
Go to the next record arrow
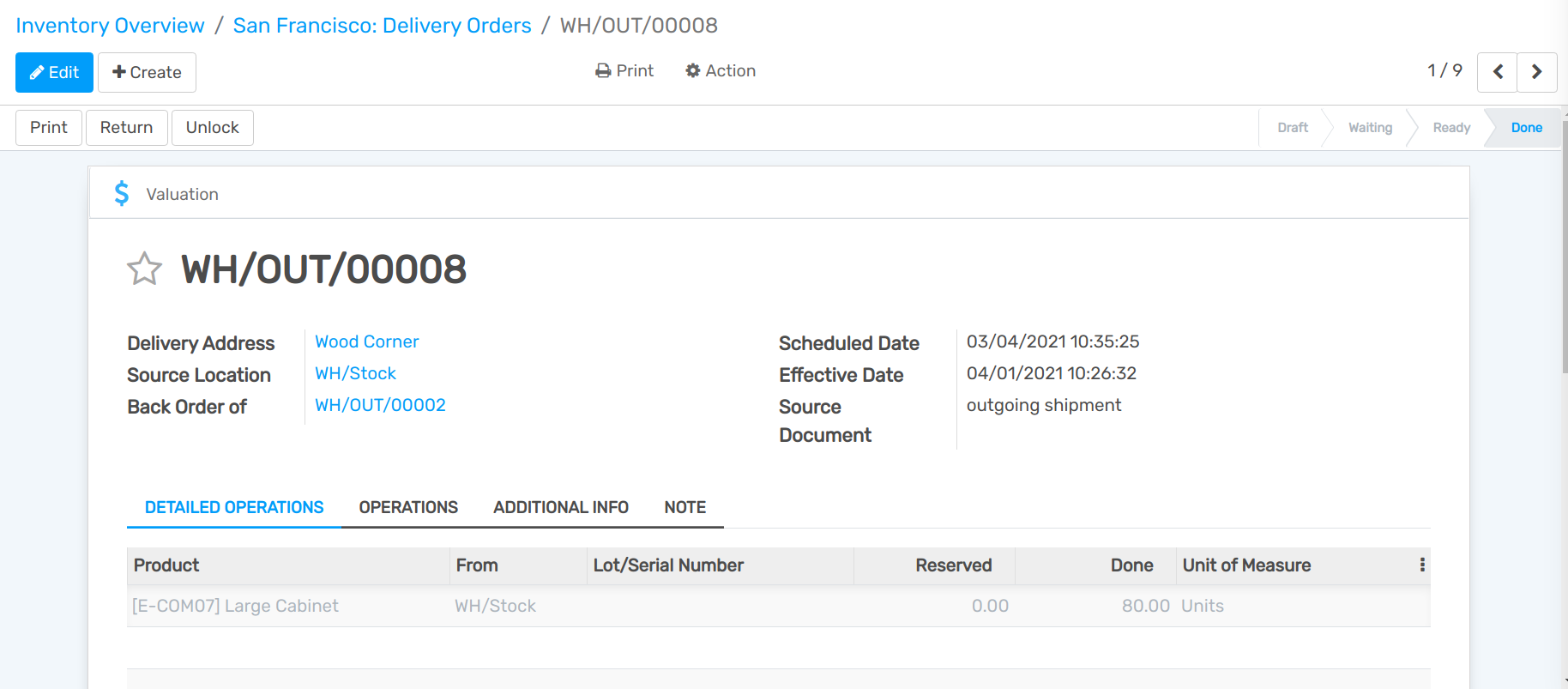1536,72
